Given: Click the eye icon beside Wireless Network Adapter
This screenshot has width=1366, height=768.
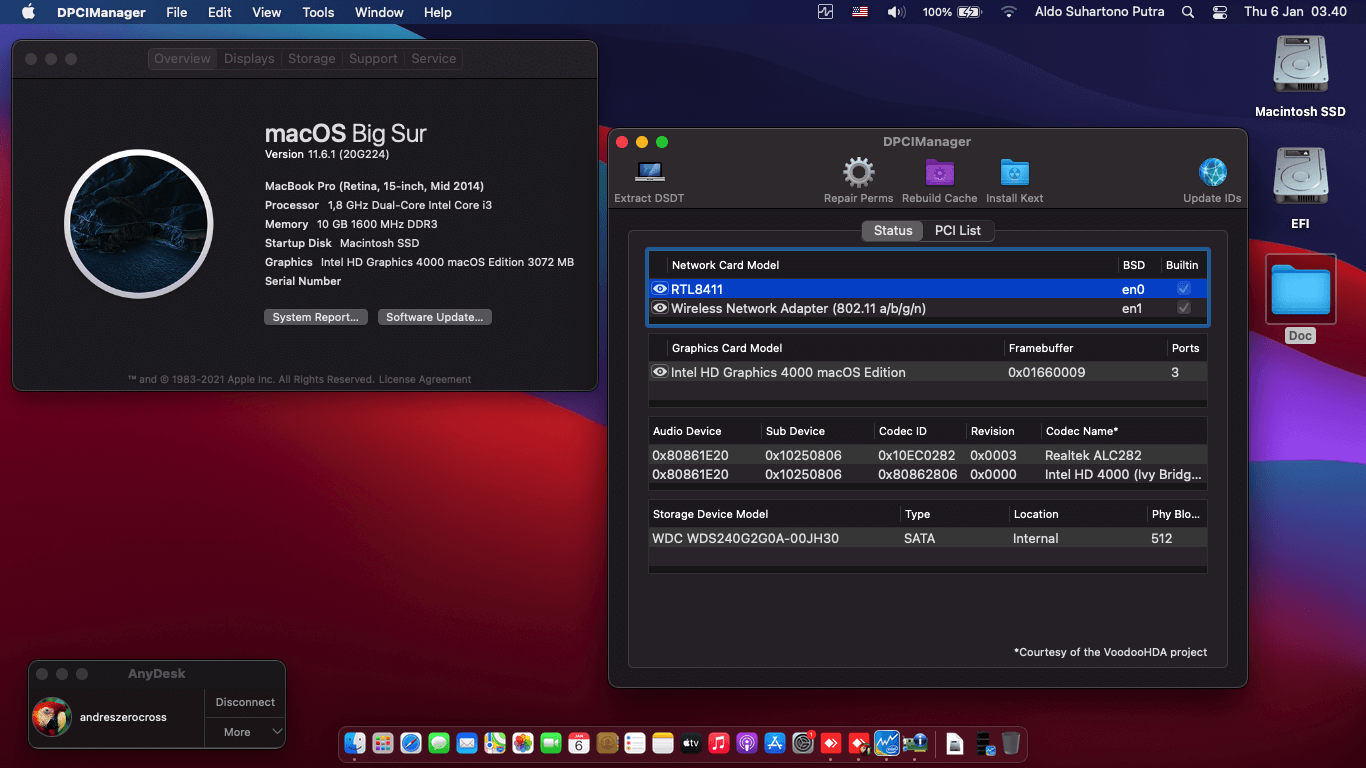Looking at the screenshot, I should [x=660, y=308].
